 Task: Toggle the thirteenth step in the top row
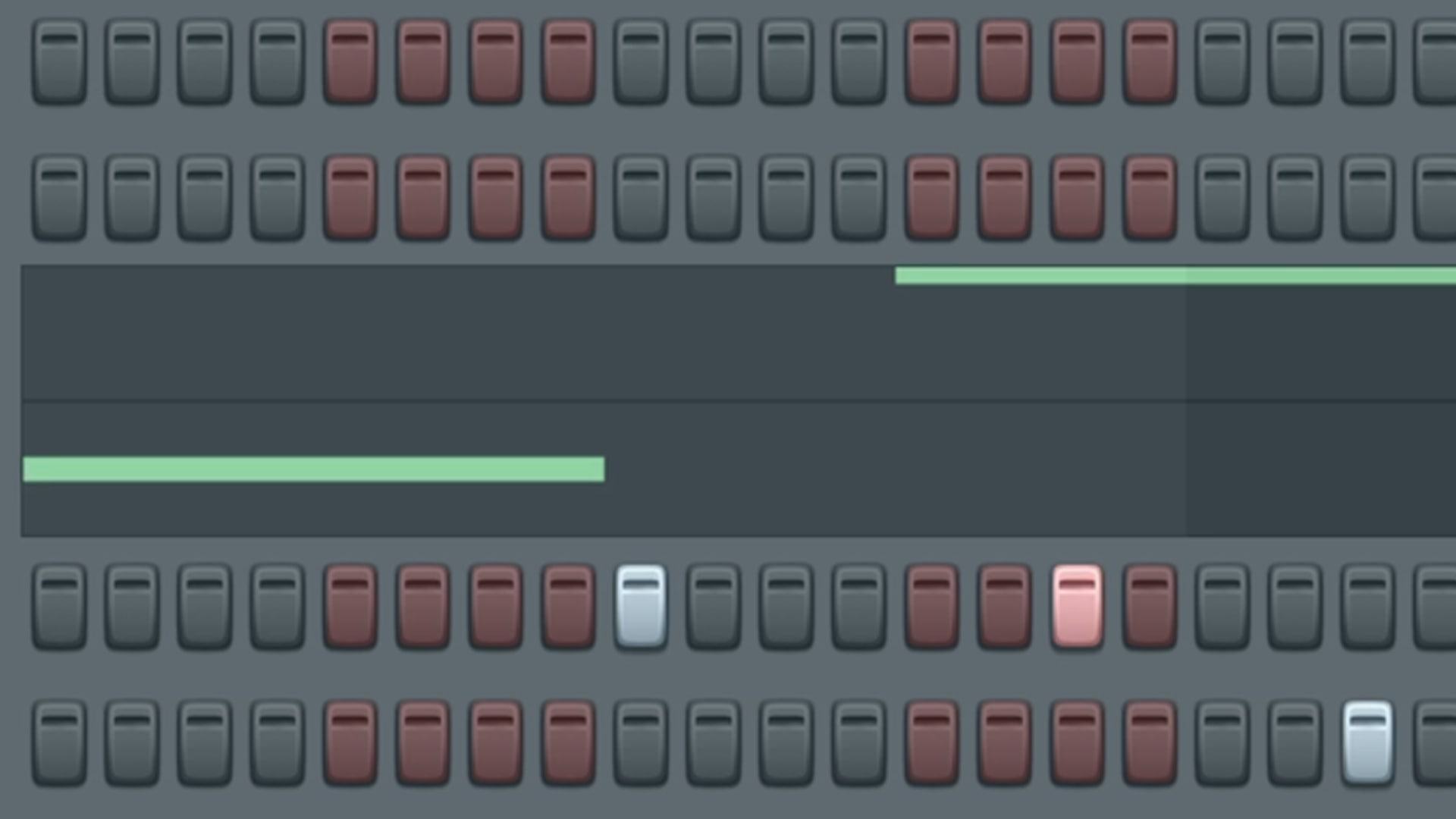[932, 61]
